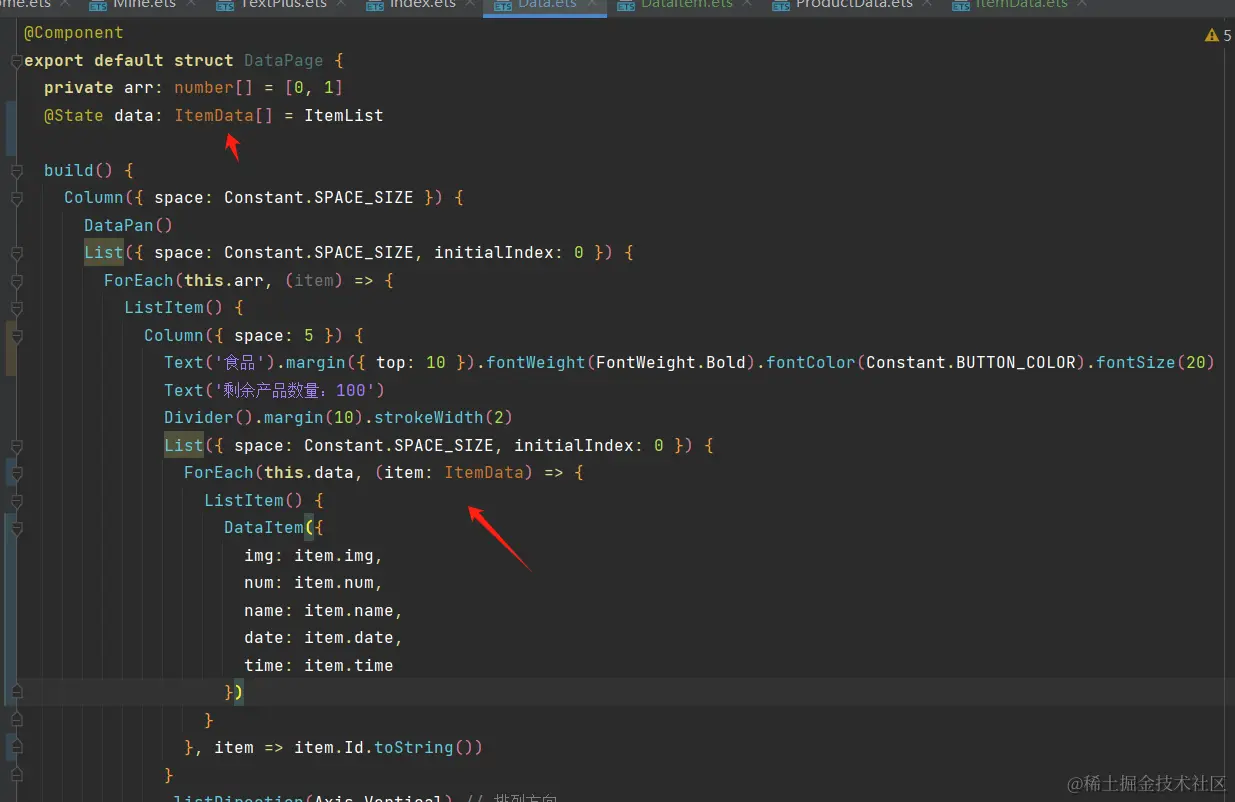Click strokeWidth(2) call
This screenshot has height=802, width=1235.
[443, 417]
